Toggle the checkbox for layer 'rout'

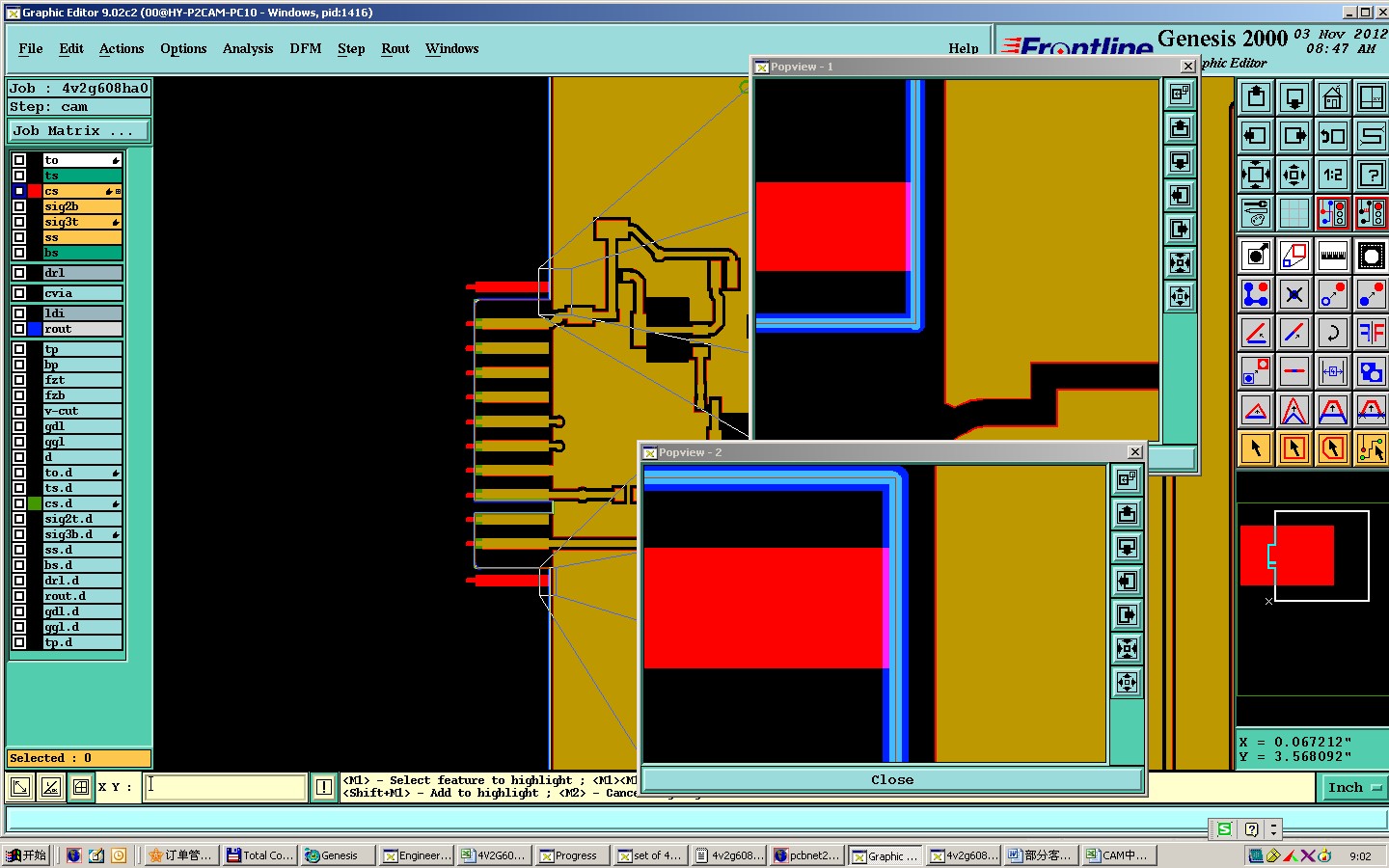click(x=19, y=329)
